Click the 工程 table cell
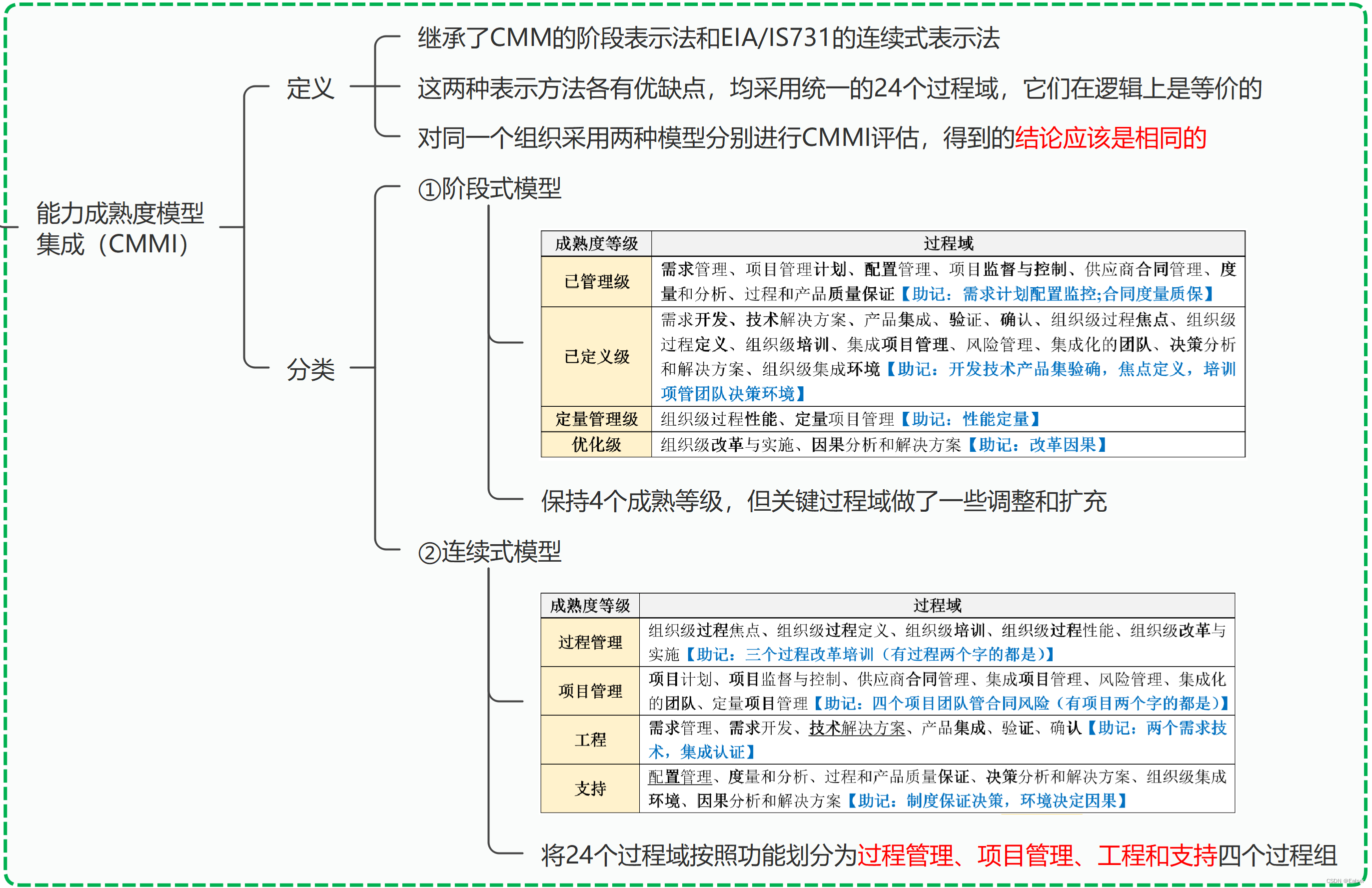This screenshot has width=1372, height=888. (590, 740)
